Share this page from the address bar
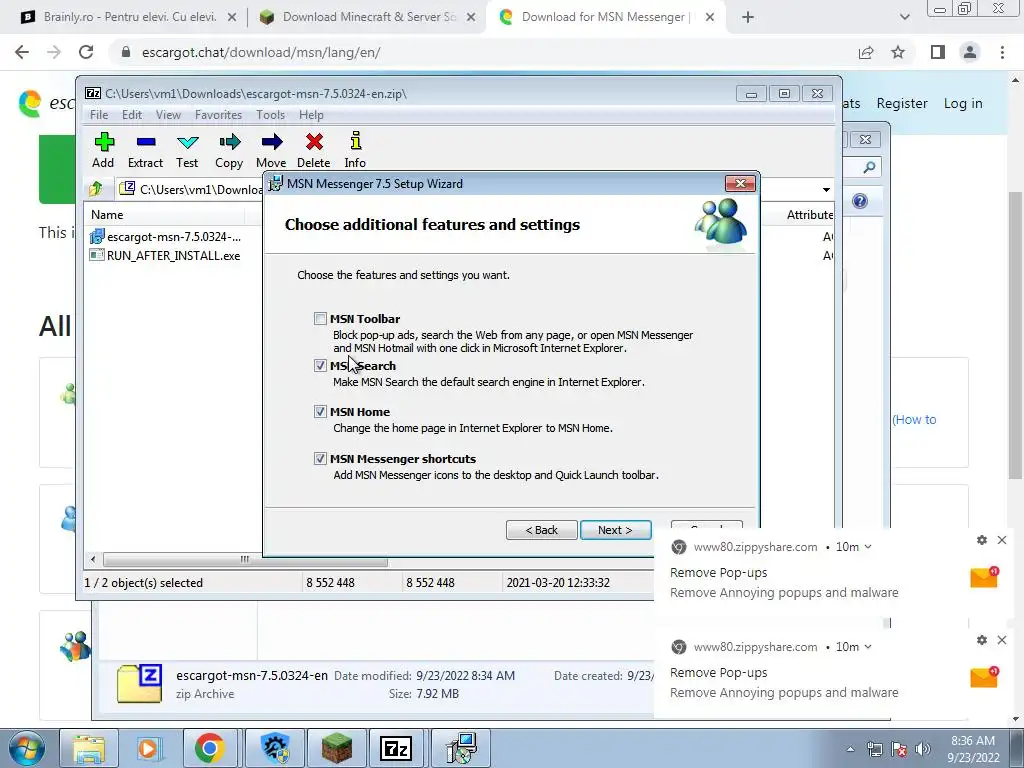 (x=866, y=52)
